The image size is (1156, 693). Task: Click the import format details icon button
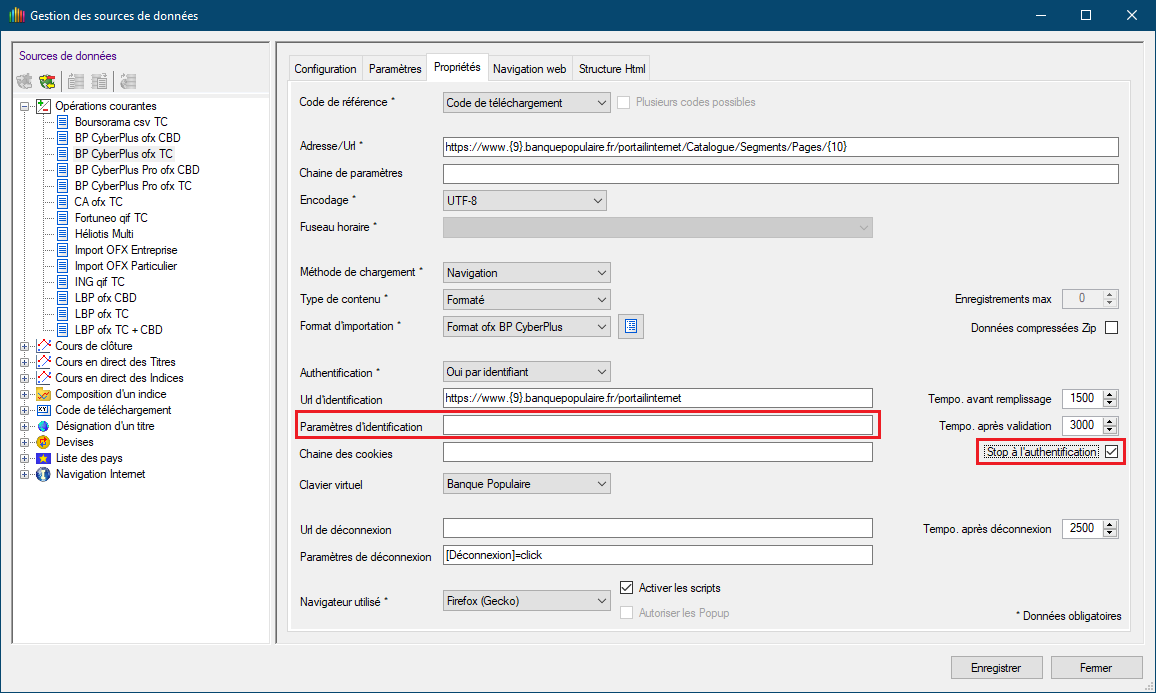tap(630, 326)
